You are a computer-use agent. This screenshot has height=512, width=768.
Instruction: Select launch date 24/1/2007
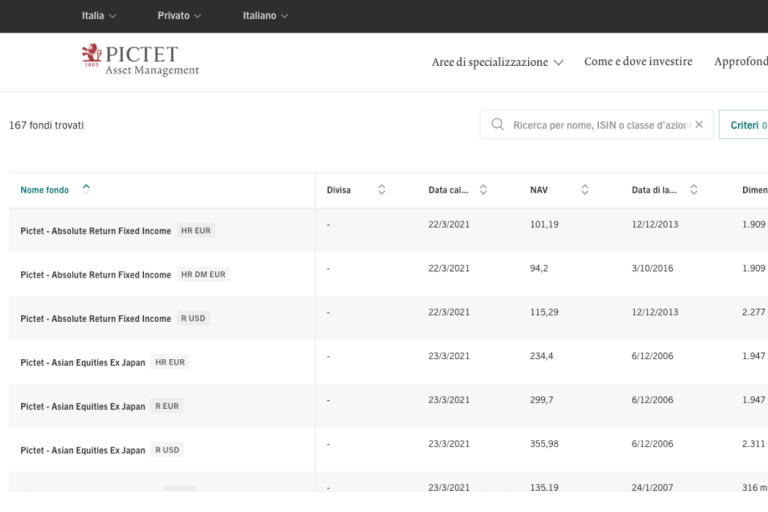tap(652, 487)
